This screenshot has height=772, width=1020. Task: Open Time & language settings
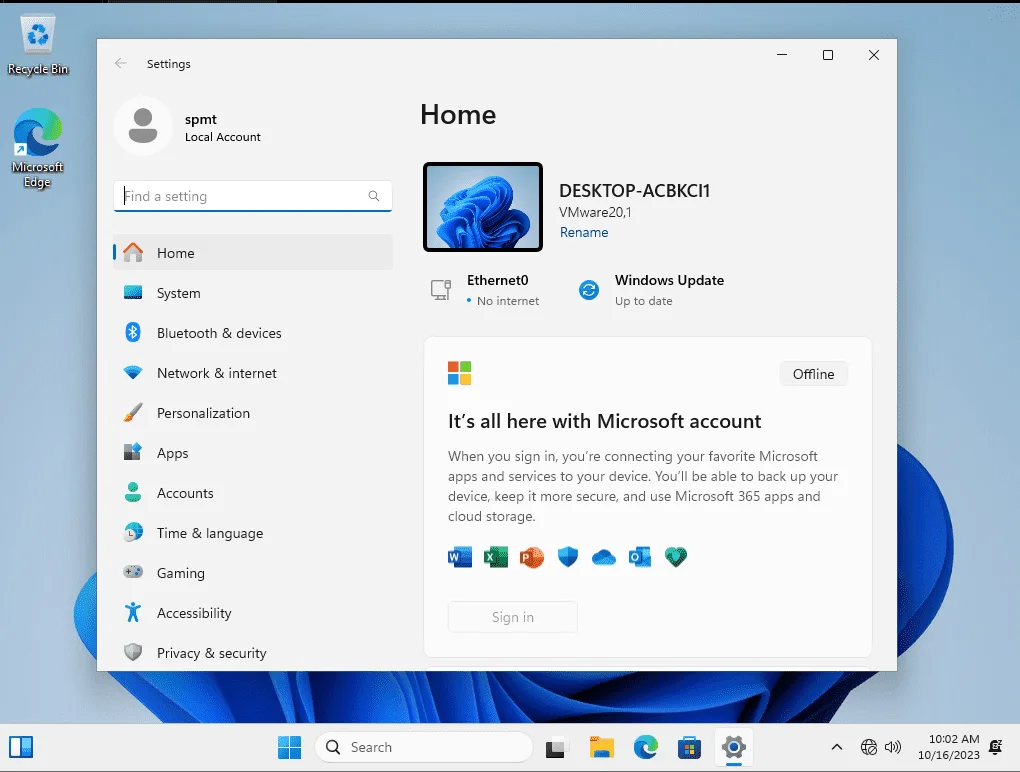[x=252, y=533]
